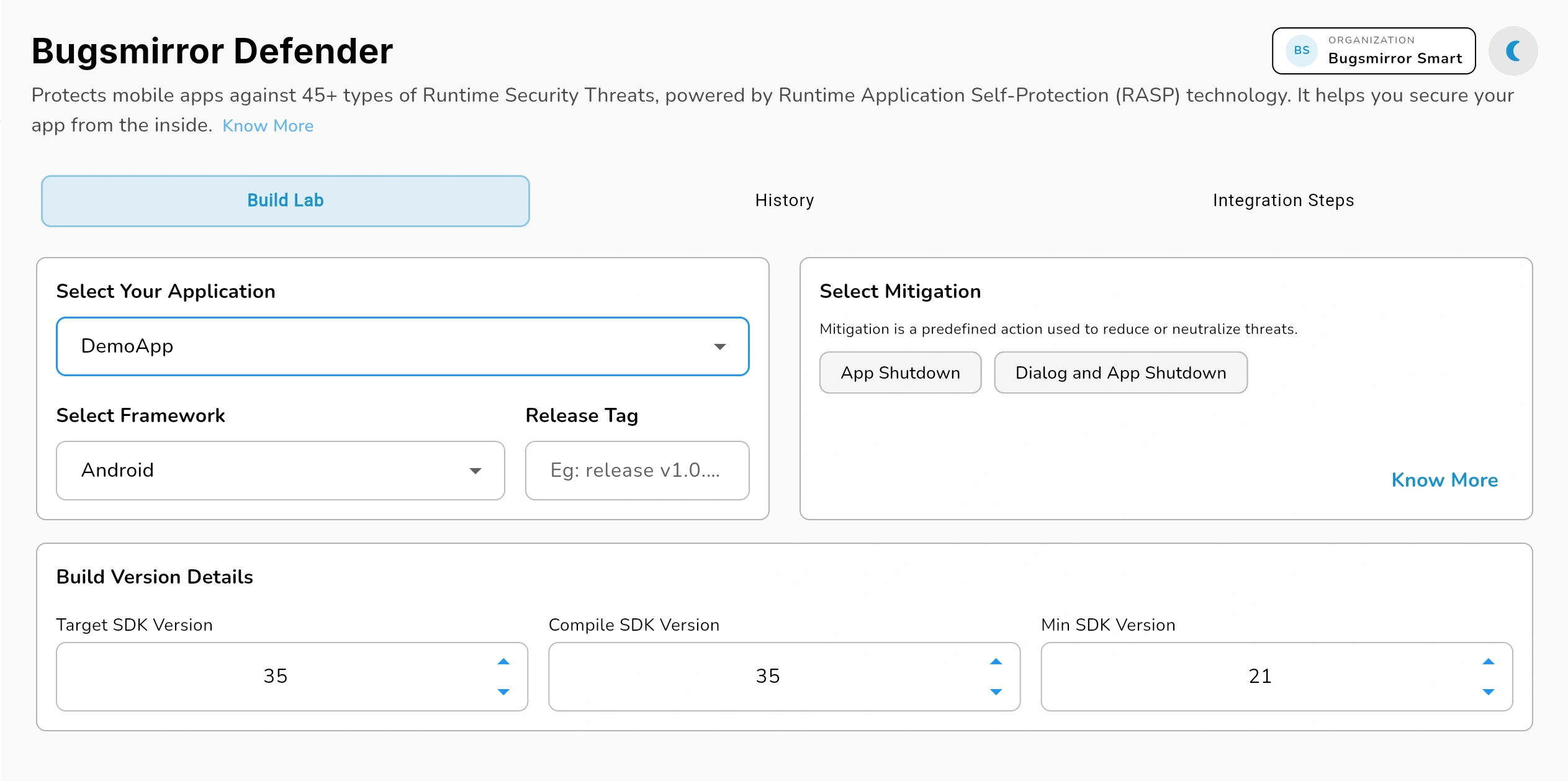The height and width of the screenshot is (781, 1568).
Task: Follow the Know More link under the header description
Action: pos(268,125)
